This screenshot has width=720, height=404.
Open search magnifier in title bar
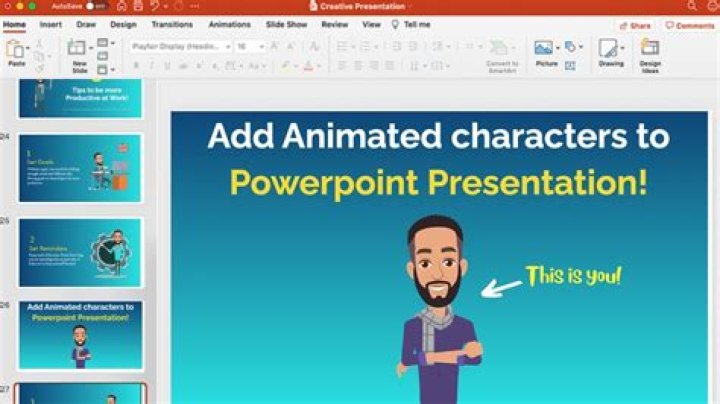point(693,6)
